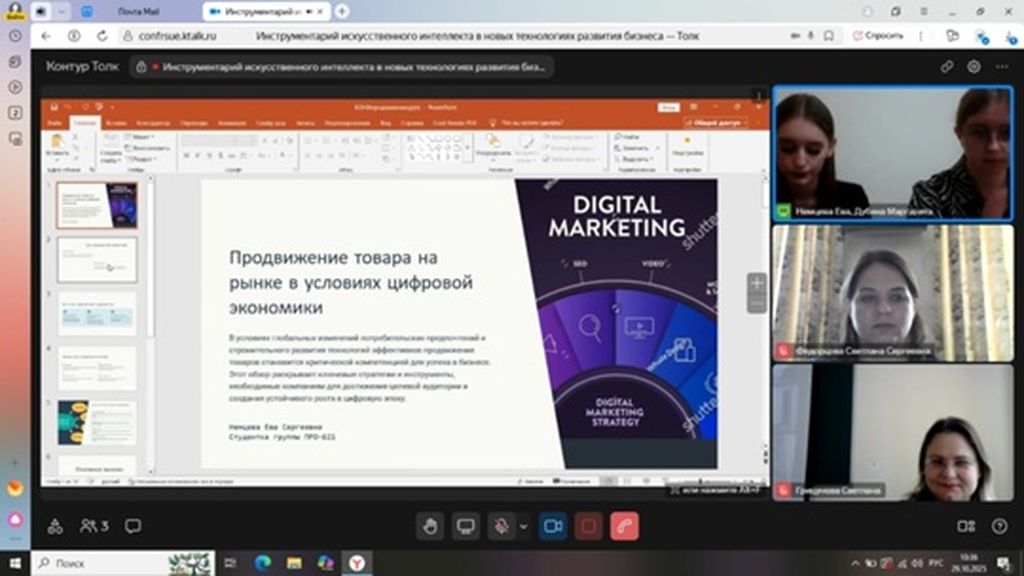Raise hand in the meeting
The height and width of the screenshot is (576, 1024).
click(429, 526)
